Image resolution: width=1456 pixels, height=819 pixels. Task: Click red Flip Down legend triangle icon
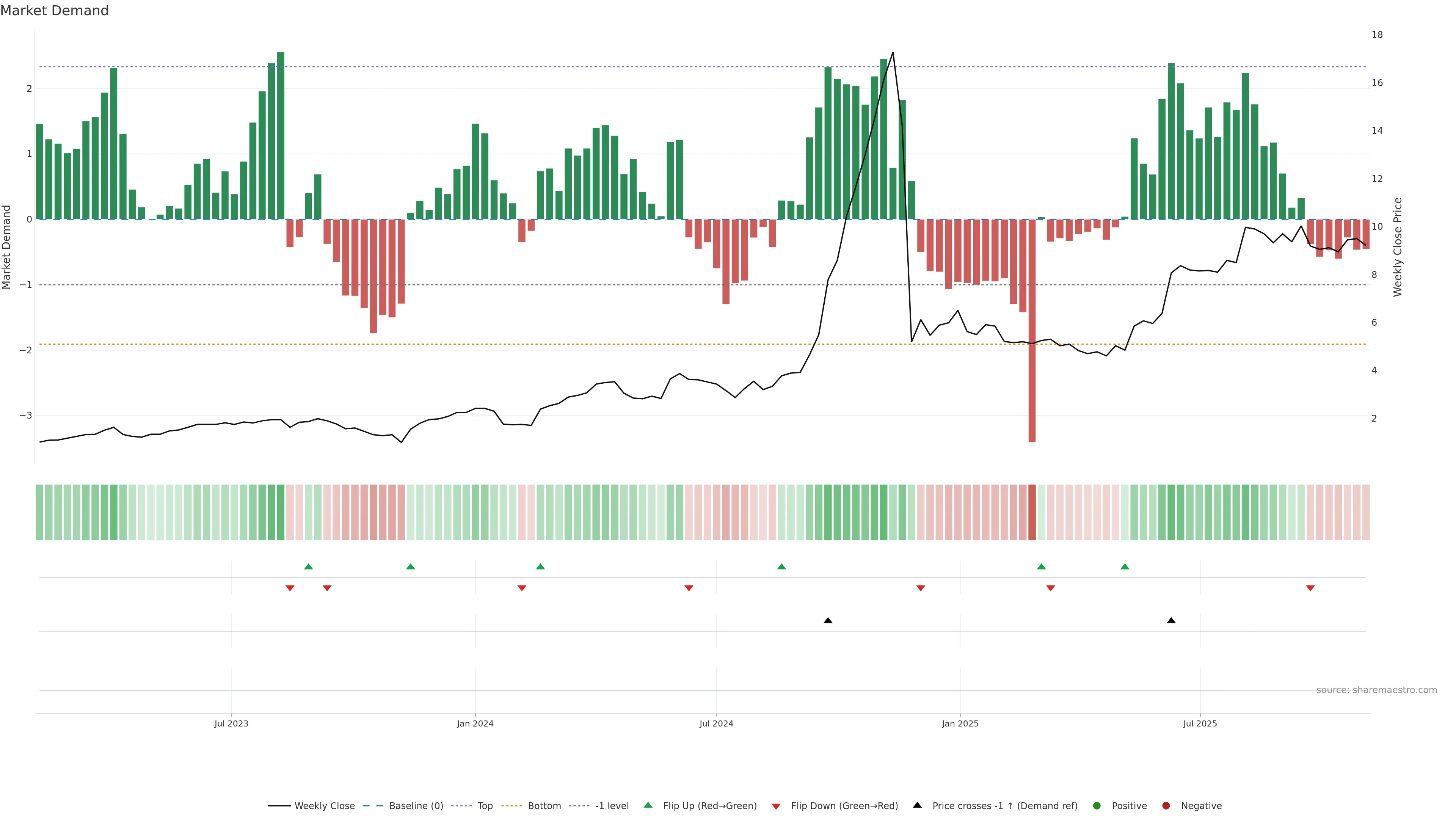click(776, 806)
